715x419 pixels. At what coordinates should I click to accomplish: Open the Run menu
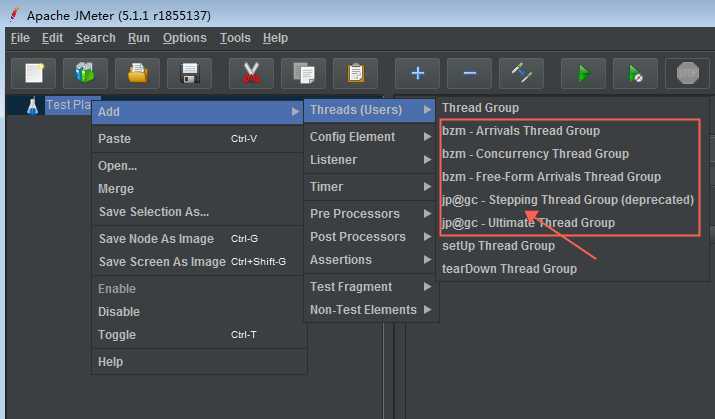click(139, 38)
